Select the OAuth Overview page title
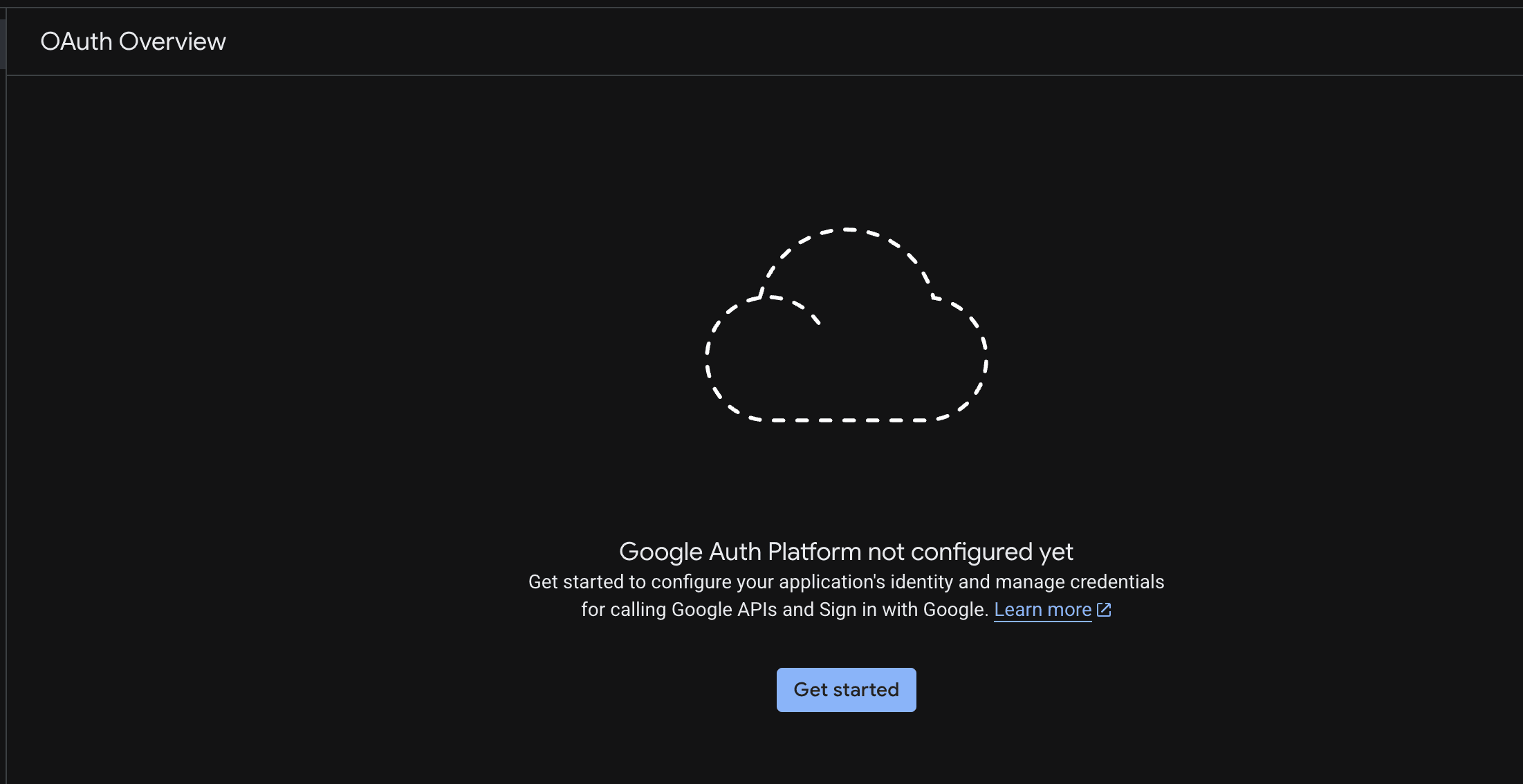This screenshot has height=784, width=1523. click(133, 41)
